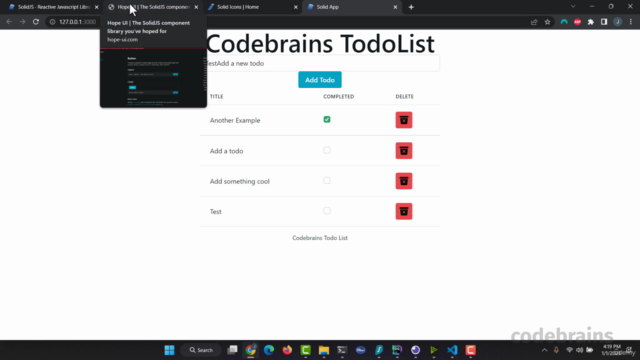
Task: Close the SolidJS tab
Action: [x=96, y=7]
